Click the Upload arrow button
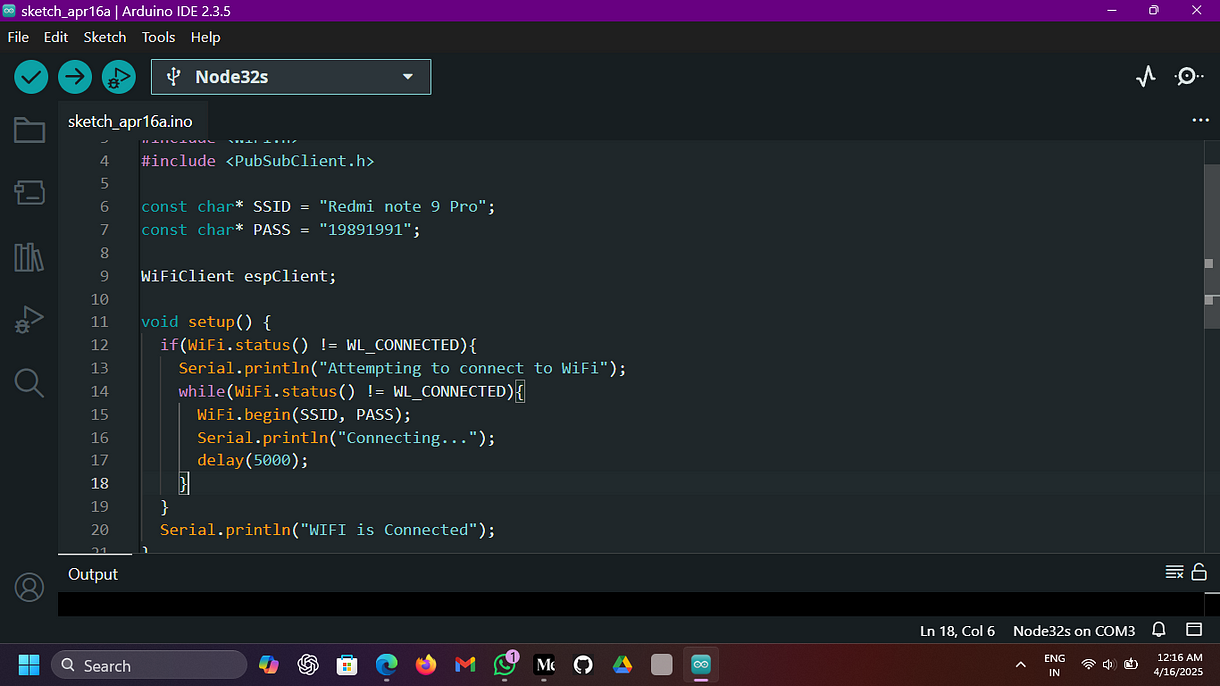The width and height of the screenshot is (1220, 686). coord(74,76)
